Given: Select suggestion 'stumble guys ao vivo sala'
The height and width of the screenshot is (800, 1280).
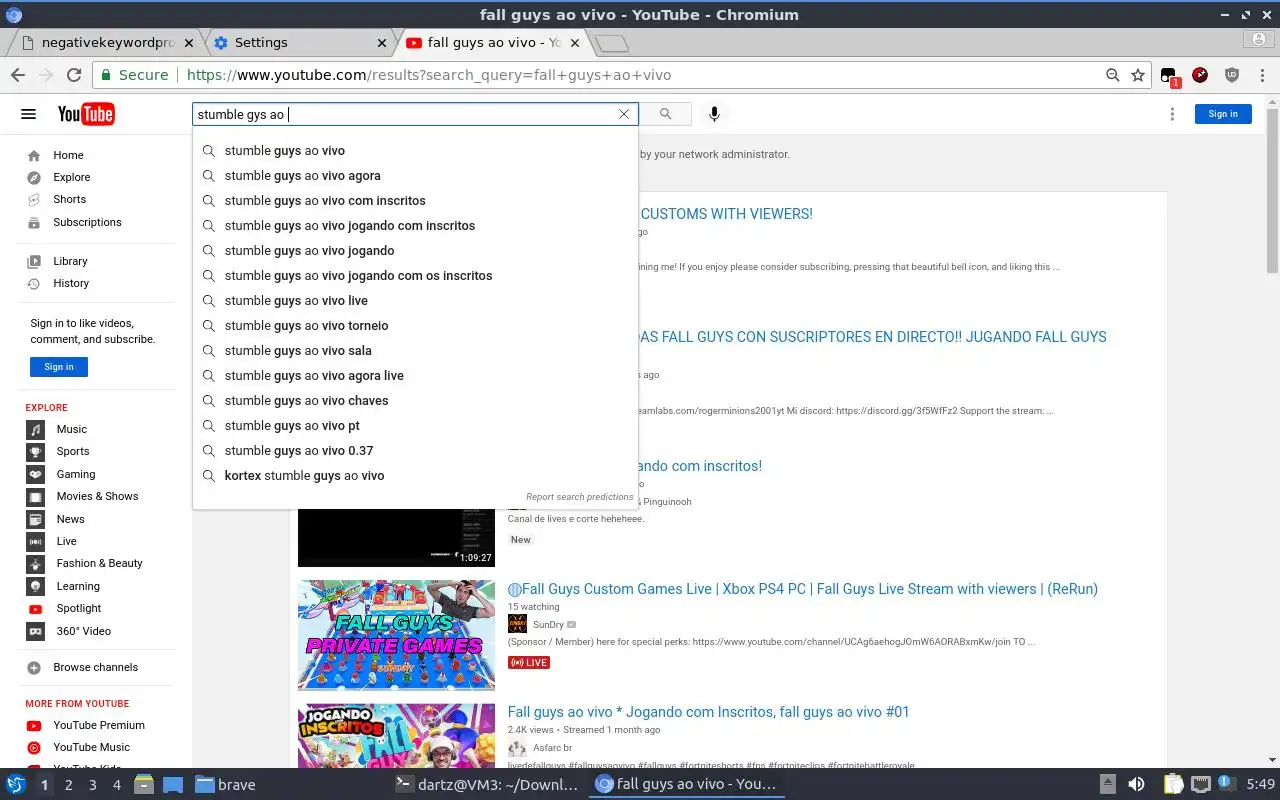Looking at the screenshot, I should point(415,350).
